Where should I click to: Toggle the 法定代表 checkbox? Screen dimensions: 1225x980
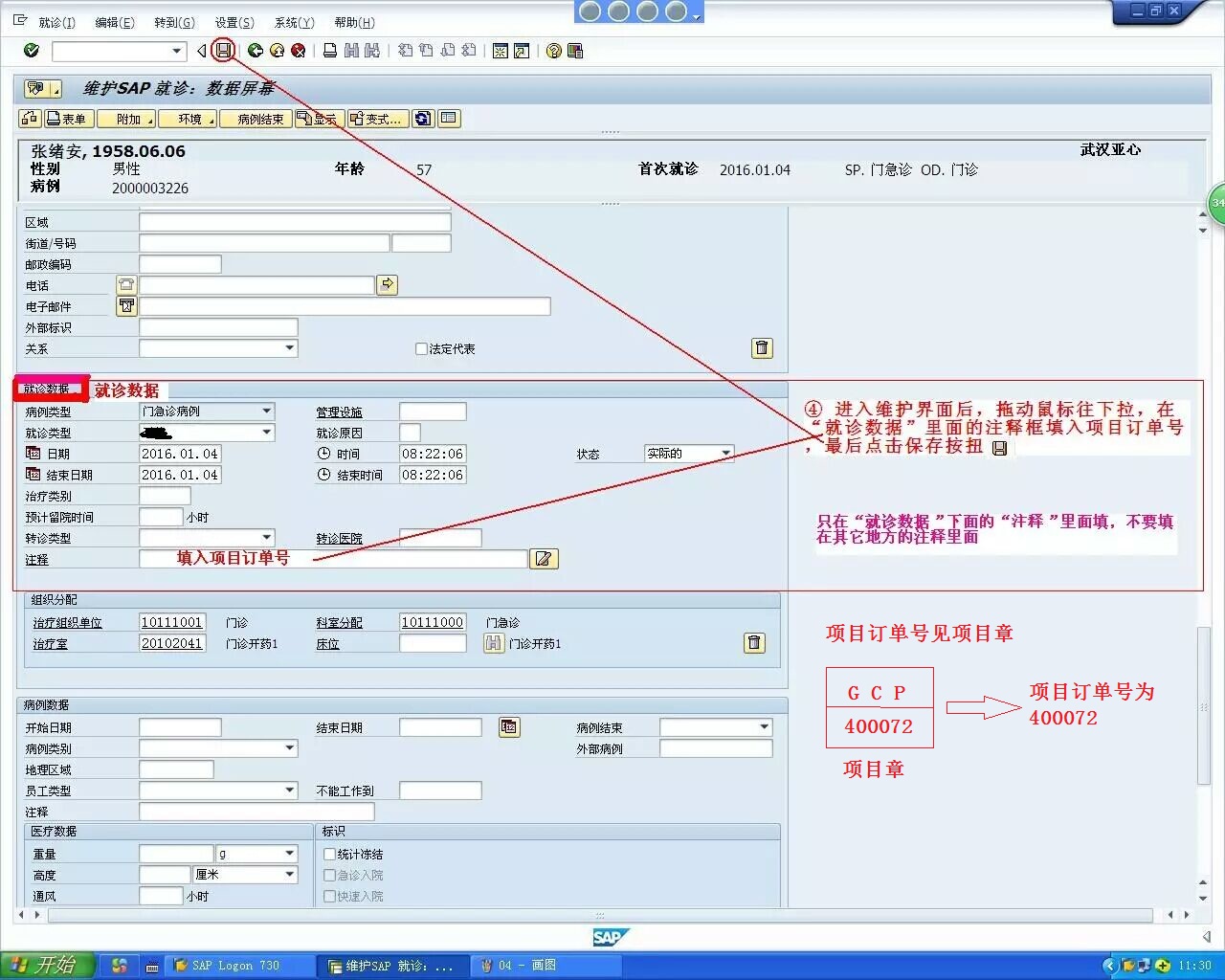(x=421, y=348)
